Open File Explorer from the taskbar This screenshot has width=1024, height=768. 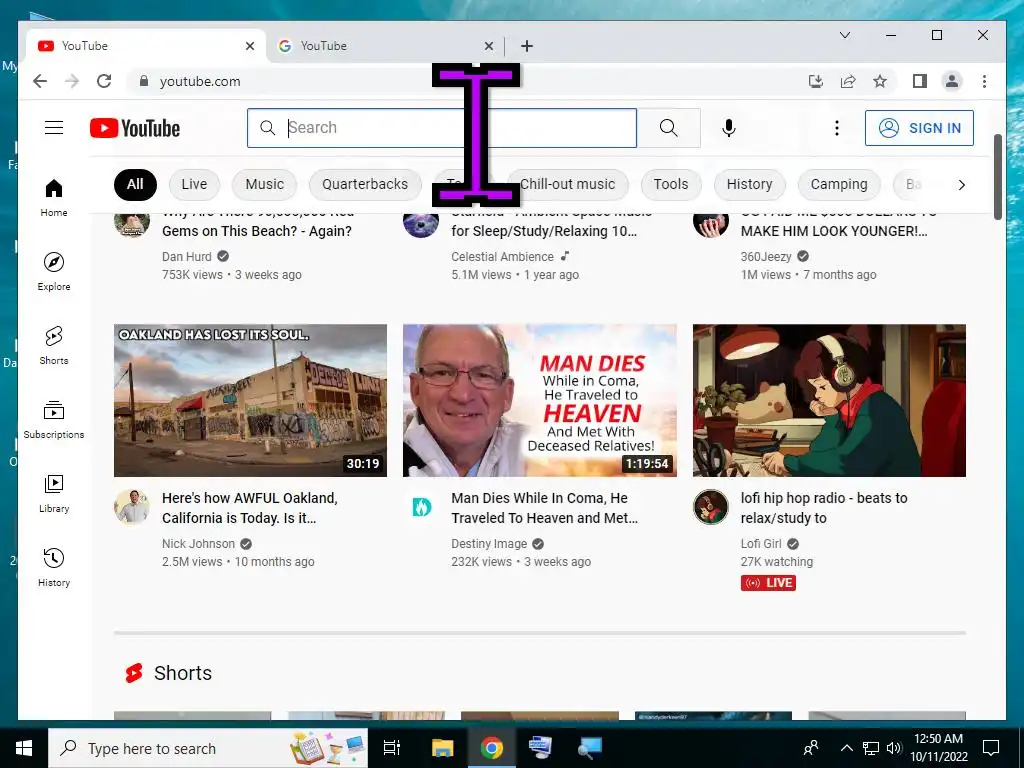pos(442,748)
